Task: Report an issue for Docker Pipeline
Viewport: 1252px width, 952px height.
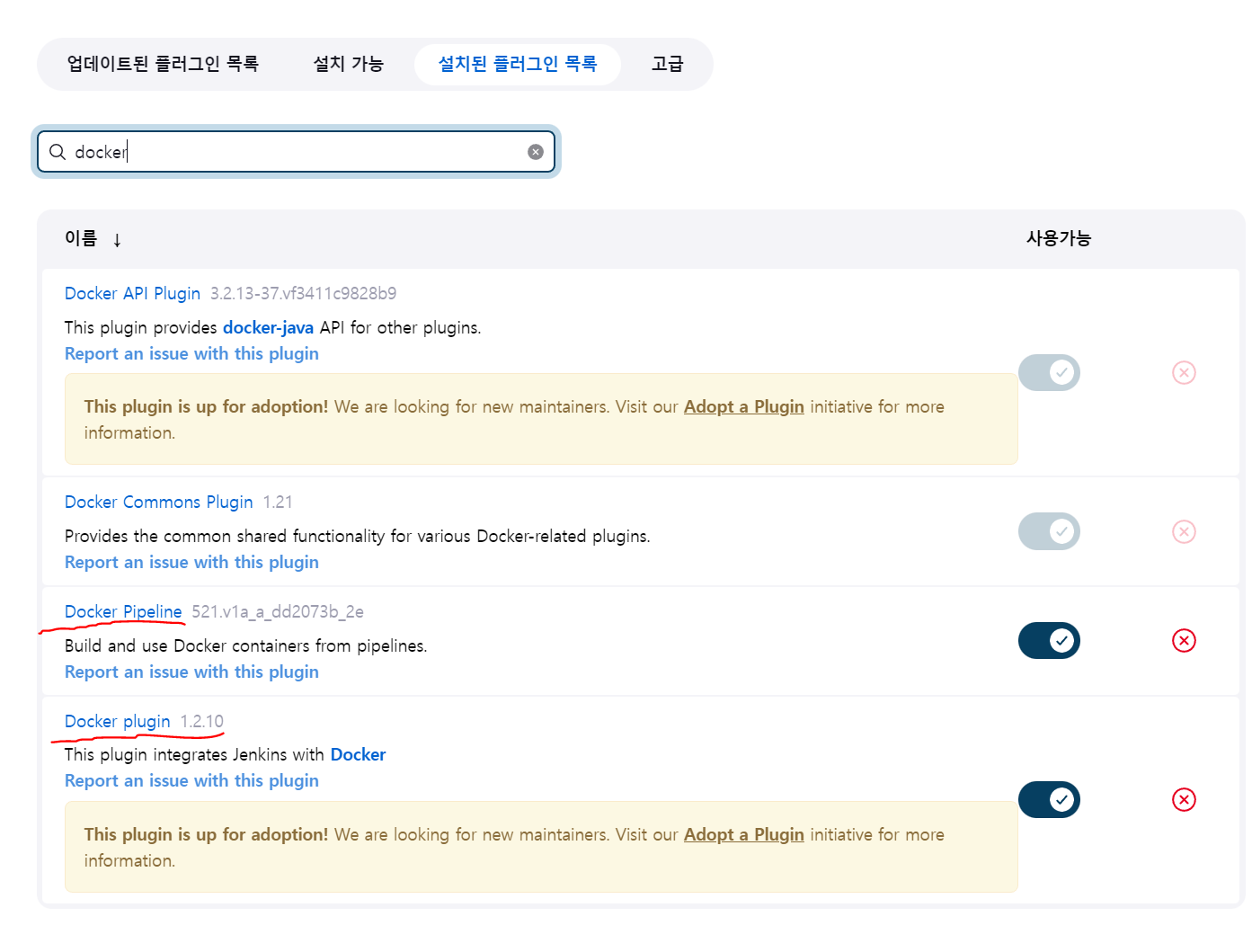Action: (191, 672)
